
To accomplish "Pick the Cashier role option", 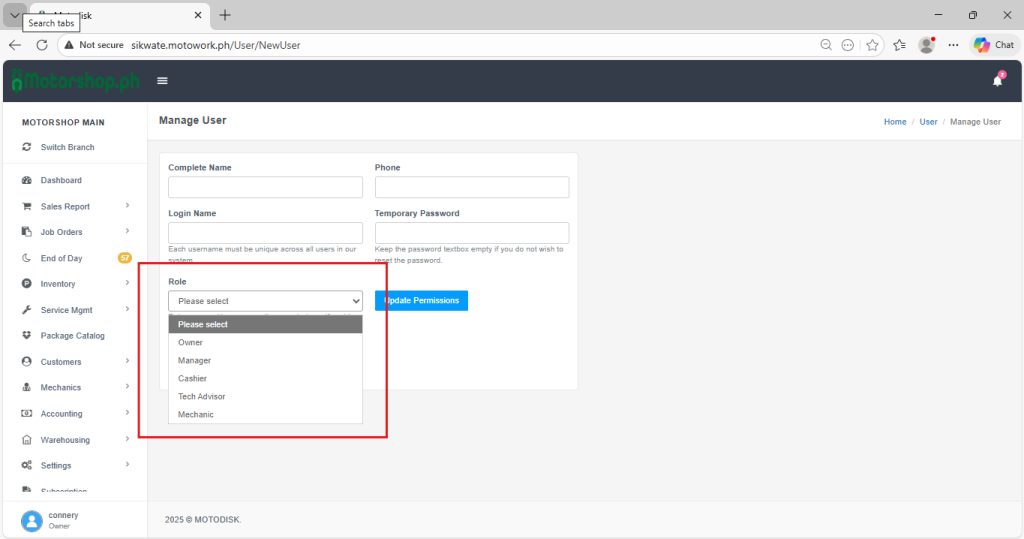I will click(193, 378).
